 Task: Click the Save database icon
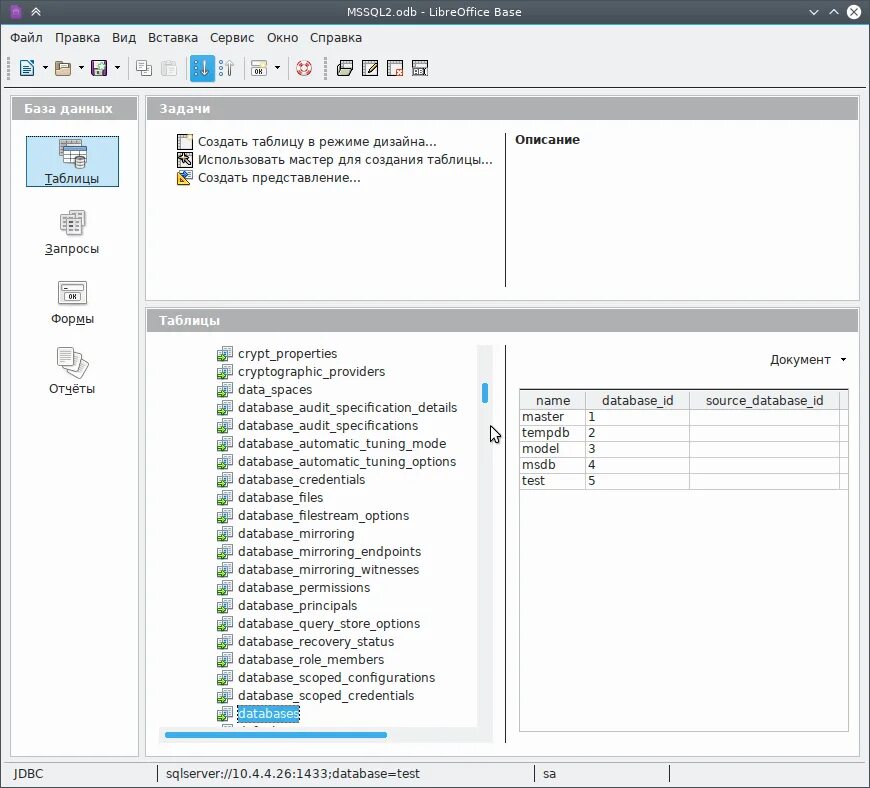coord(99,68)
